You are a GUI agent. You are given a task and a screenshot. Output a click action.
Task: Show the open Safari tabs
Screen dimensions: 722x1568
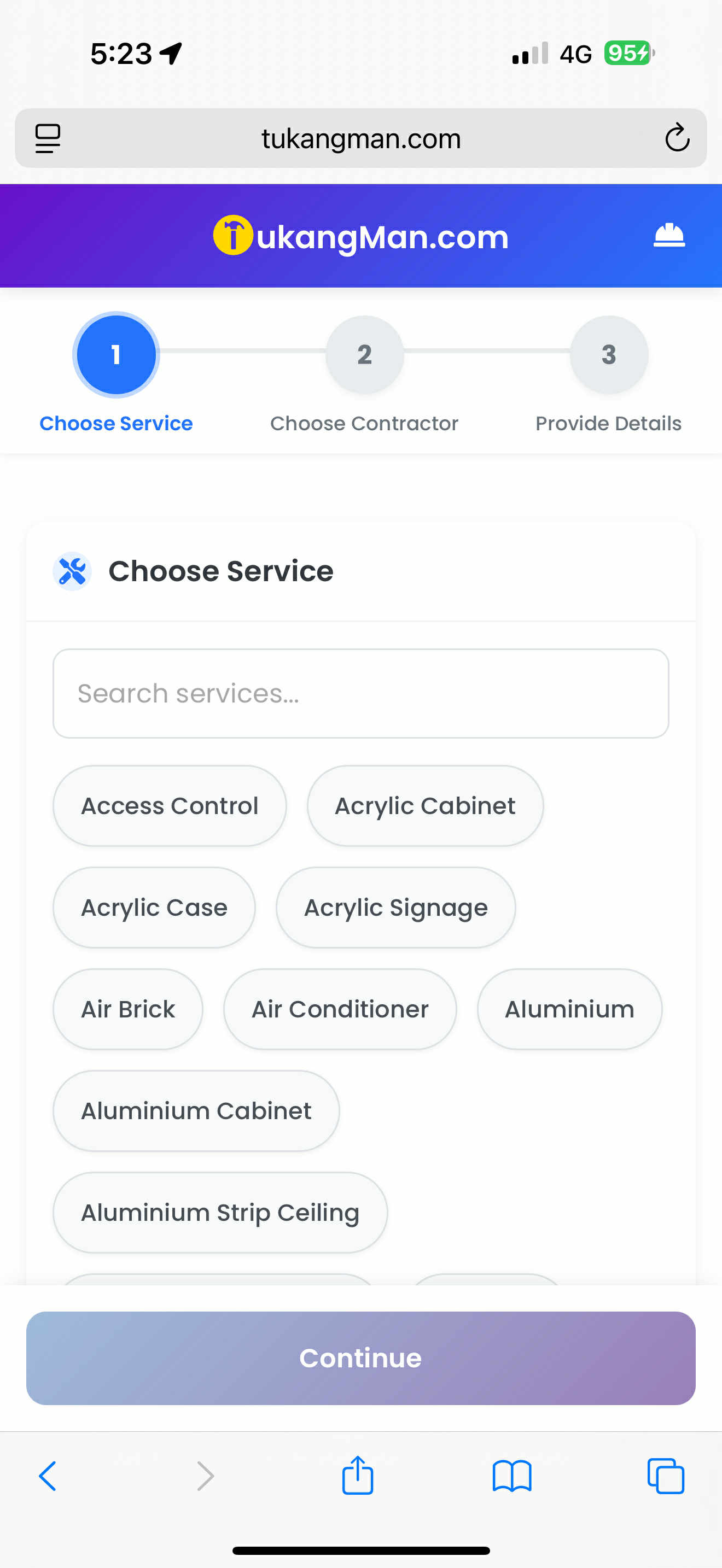665,1476
